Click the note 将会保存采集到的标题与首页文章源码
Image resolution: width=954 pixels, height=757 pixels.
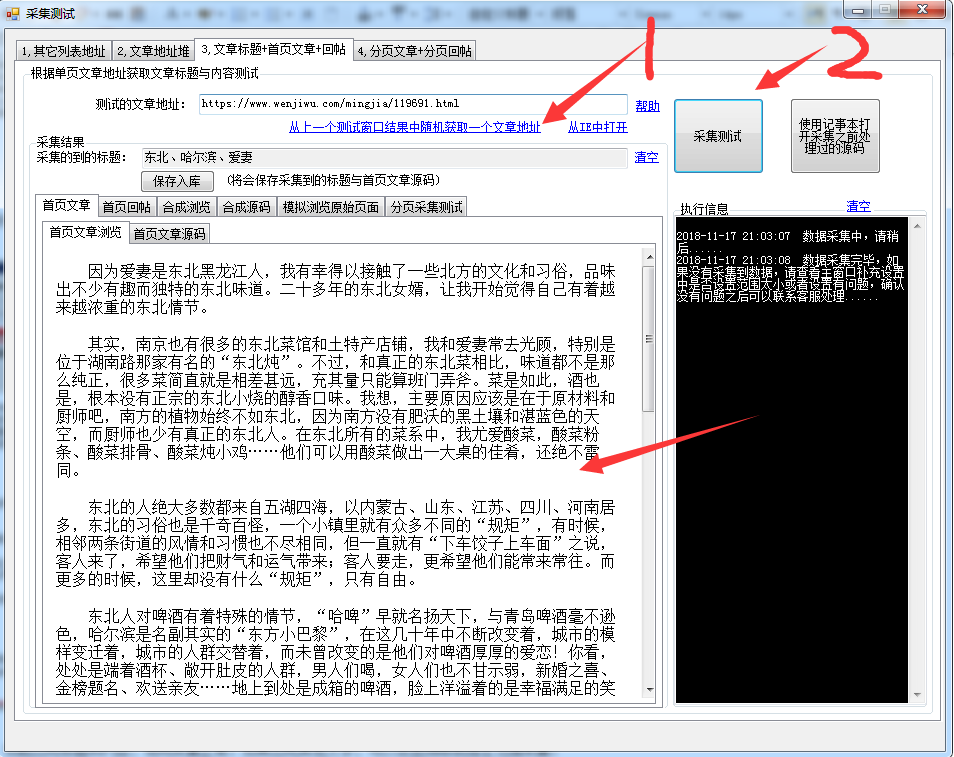[x=333, y=180]
